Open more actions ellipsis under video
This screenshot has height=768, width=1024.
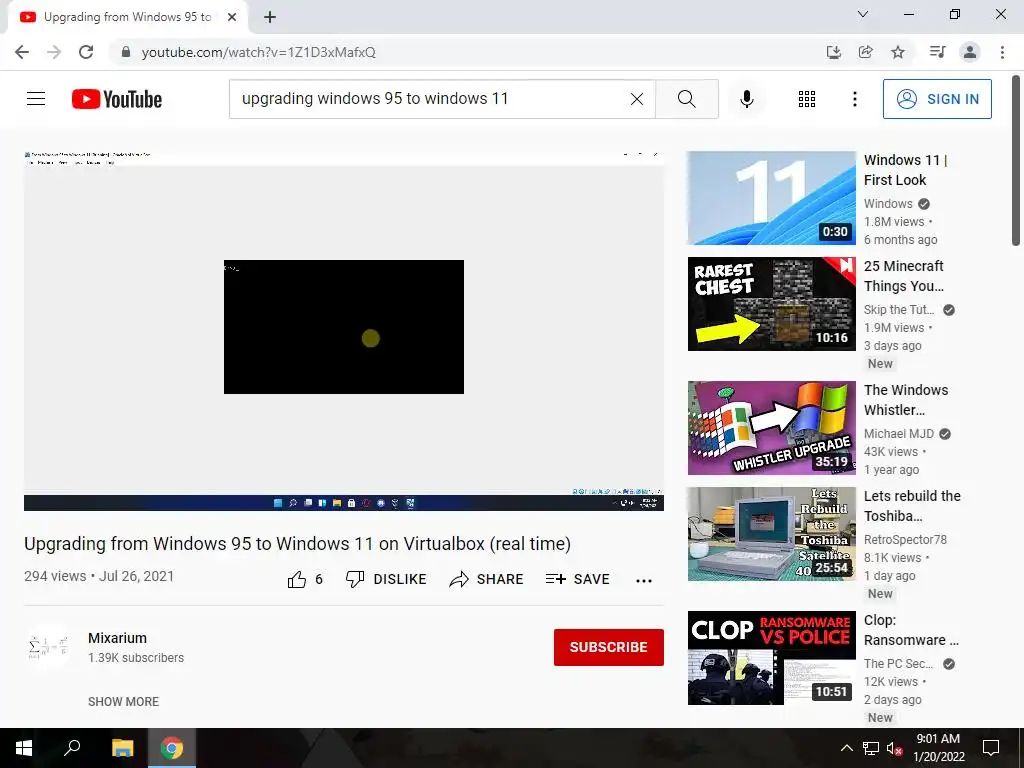644,581
